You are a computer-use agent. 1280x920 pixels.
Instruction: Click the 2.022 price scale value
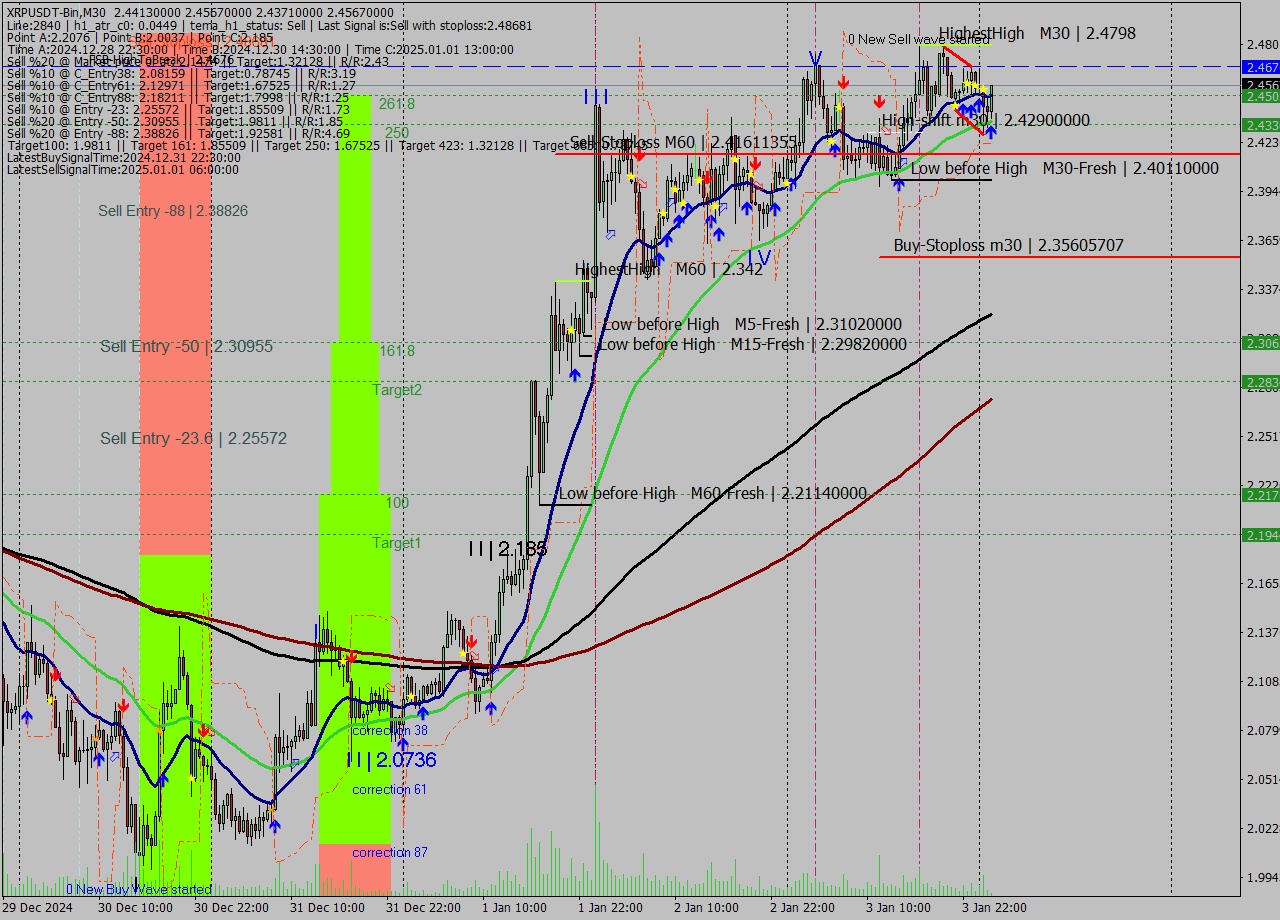(x=1262, y=828)
